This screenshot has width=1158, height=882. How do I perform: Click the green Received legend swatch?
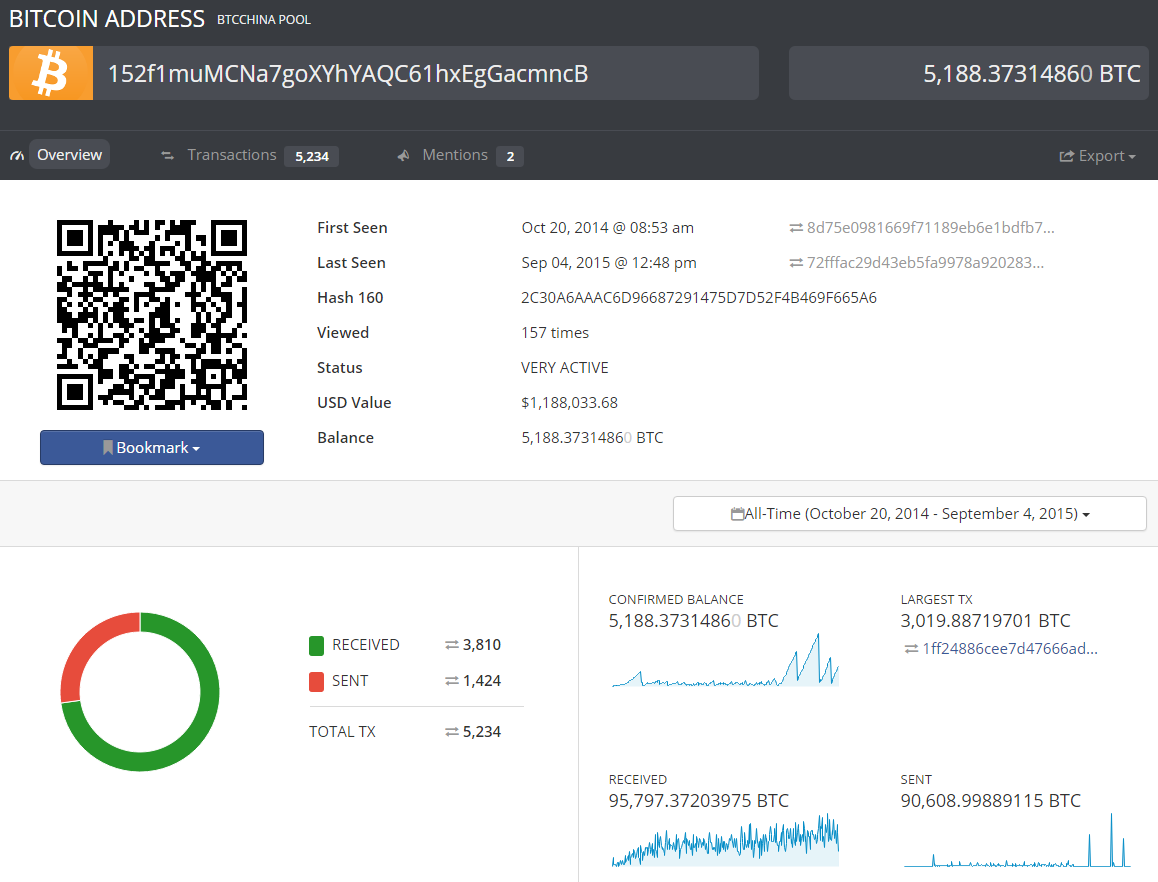316,646
